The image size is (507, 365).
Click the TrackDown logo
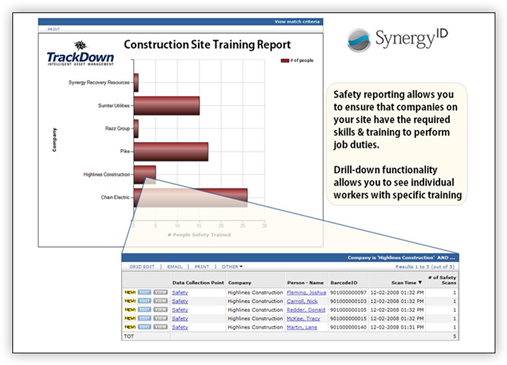(80, 53)
